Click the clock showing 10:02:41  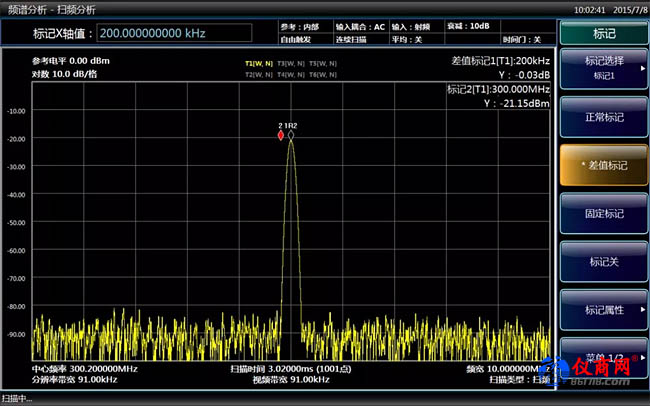click(589, 10)
